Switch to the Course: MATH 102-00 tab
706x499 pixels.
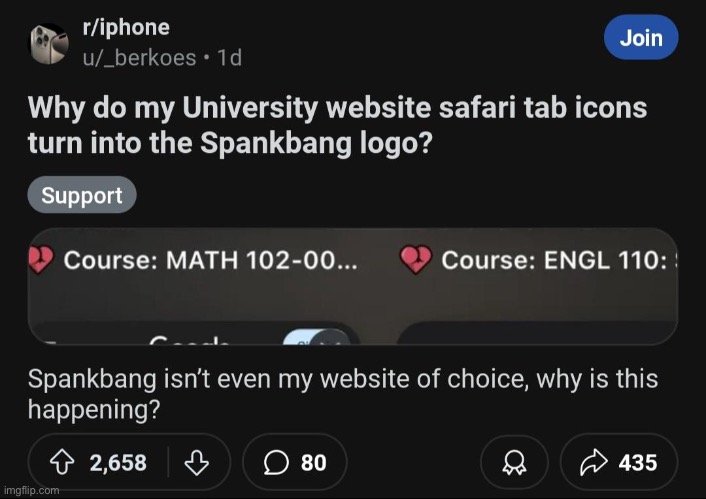(208, 260)
